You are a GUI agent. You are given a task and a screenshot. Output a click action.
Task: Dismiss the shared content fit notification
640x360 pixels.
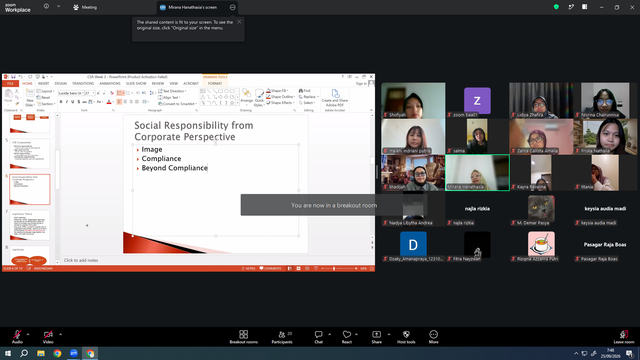[x=239, y=22]
